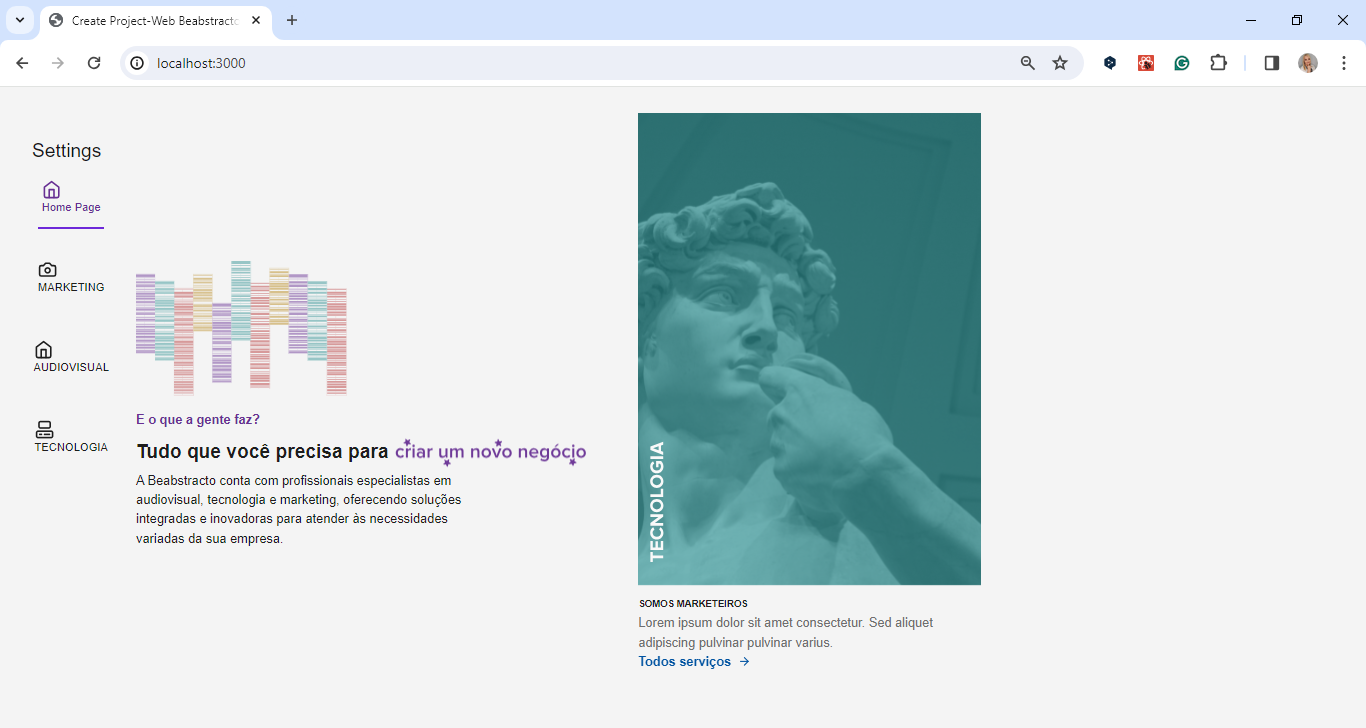Click the Settings heading
1366x728 pixels.
67,151
